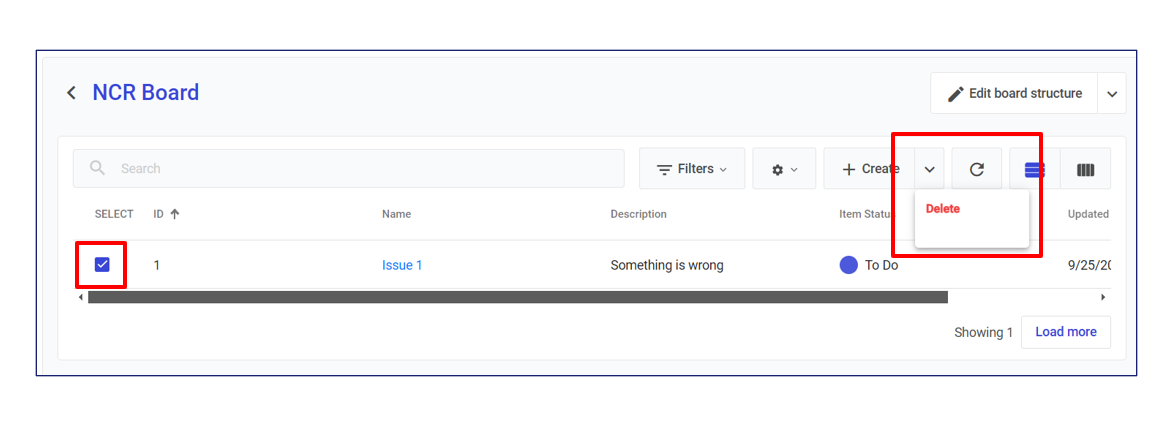Click the right scroll arrow of table
This screenshot has width=1176, height=424.
pyautogui.click(x=1103, y=297)
